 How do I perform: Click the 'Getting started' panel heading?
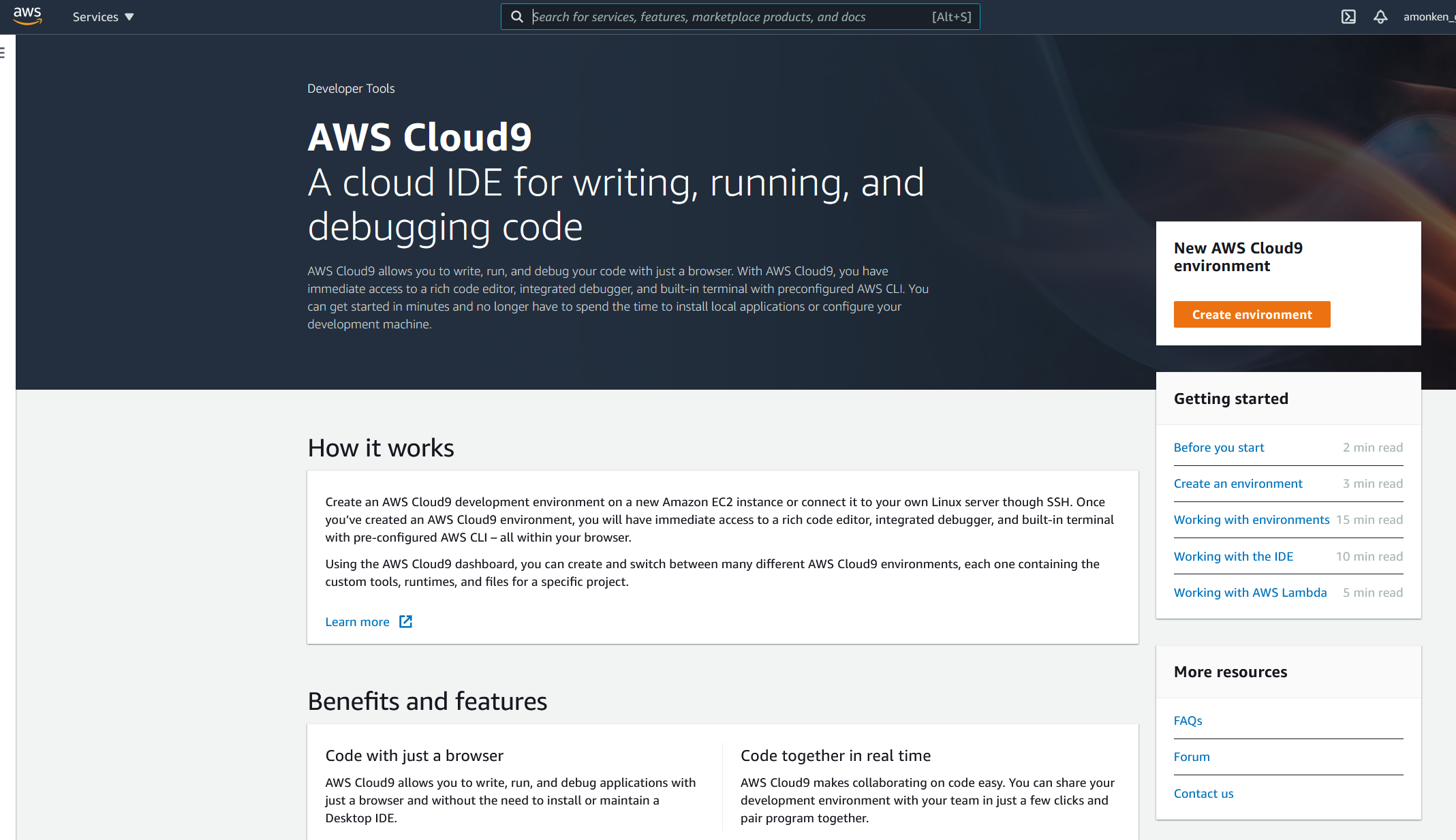1230,399
